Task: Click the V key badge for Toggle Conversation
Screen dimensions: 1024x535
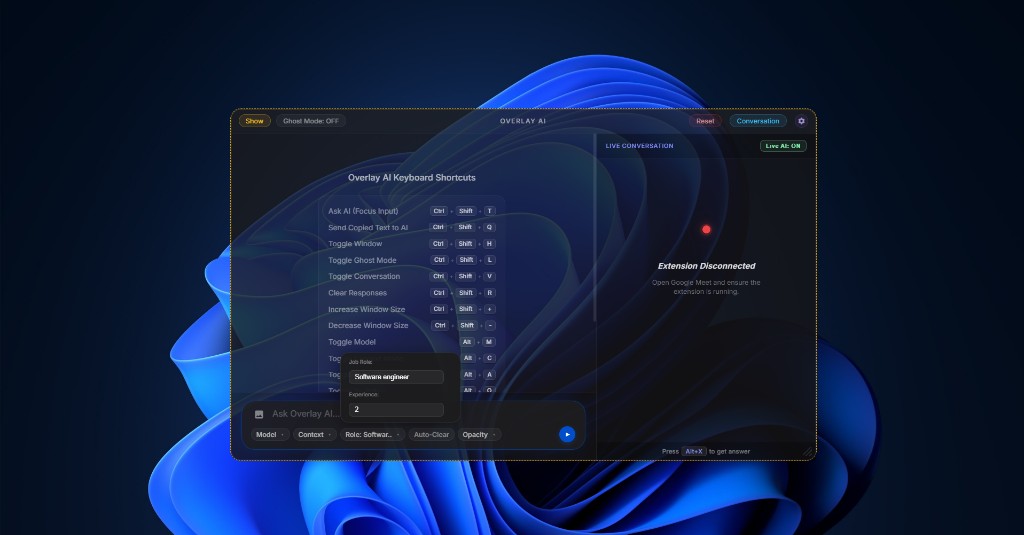Action: [489, 276]
